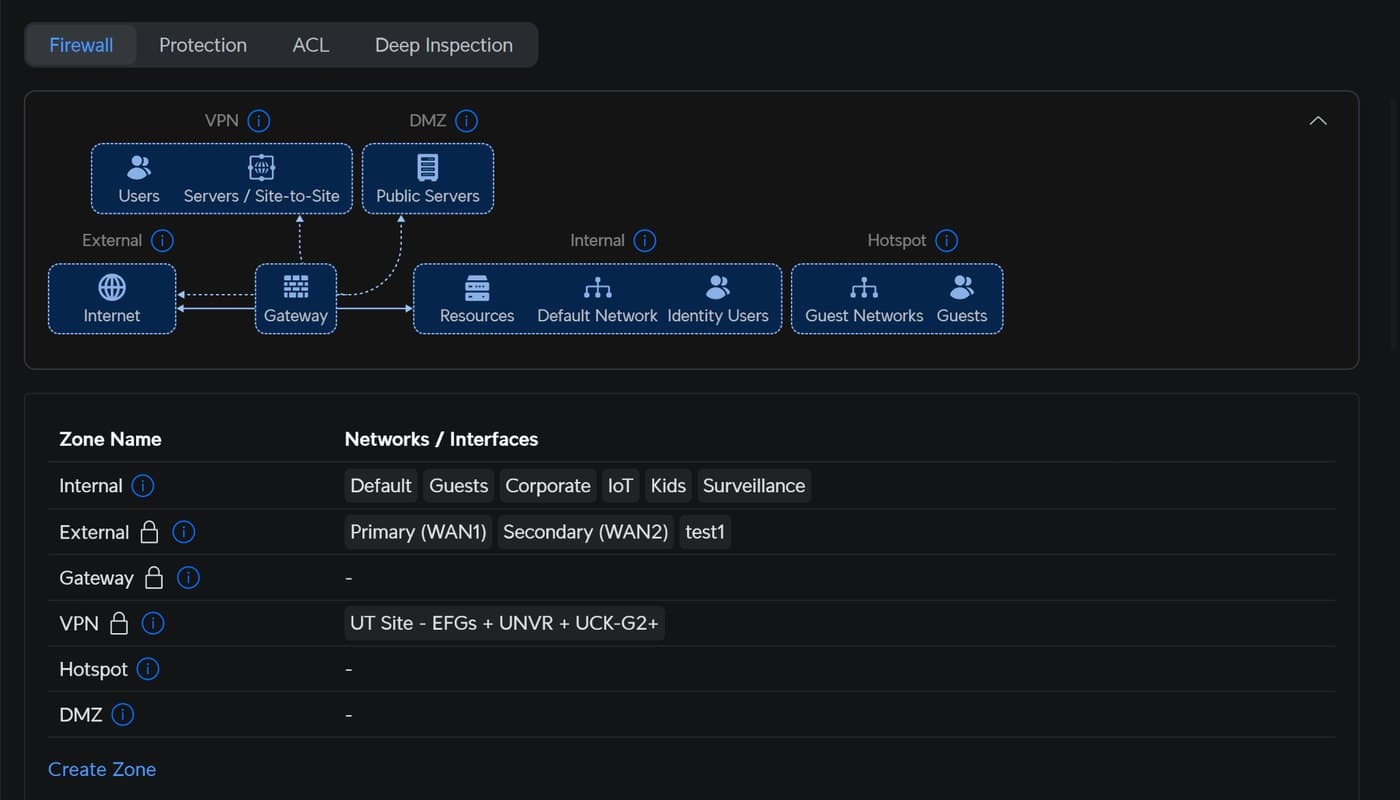1400x800 pixels.
Task: Select the Internet globe icon
Action: point(112,288)
